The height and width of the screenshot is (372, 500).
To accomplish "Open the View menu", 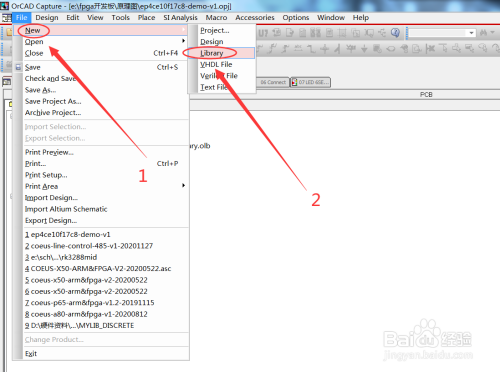I will click(95, 17).
